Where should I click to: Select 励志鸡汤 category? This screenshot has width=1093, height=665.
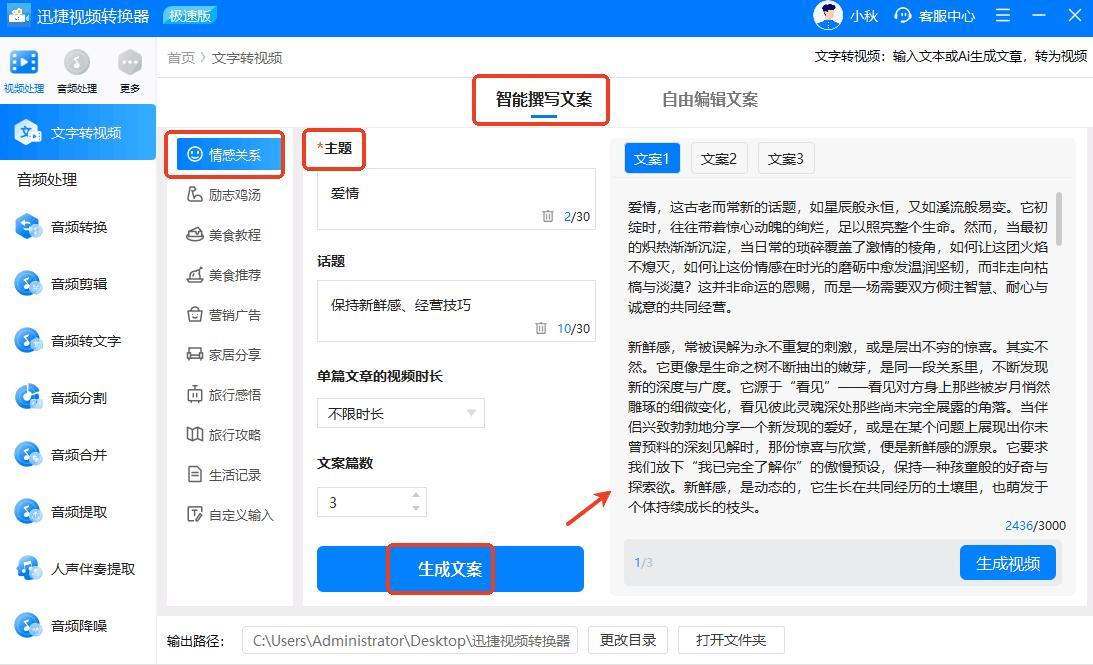[233, 195]
